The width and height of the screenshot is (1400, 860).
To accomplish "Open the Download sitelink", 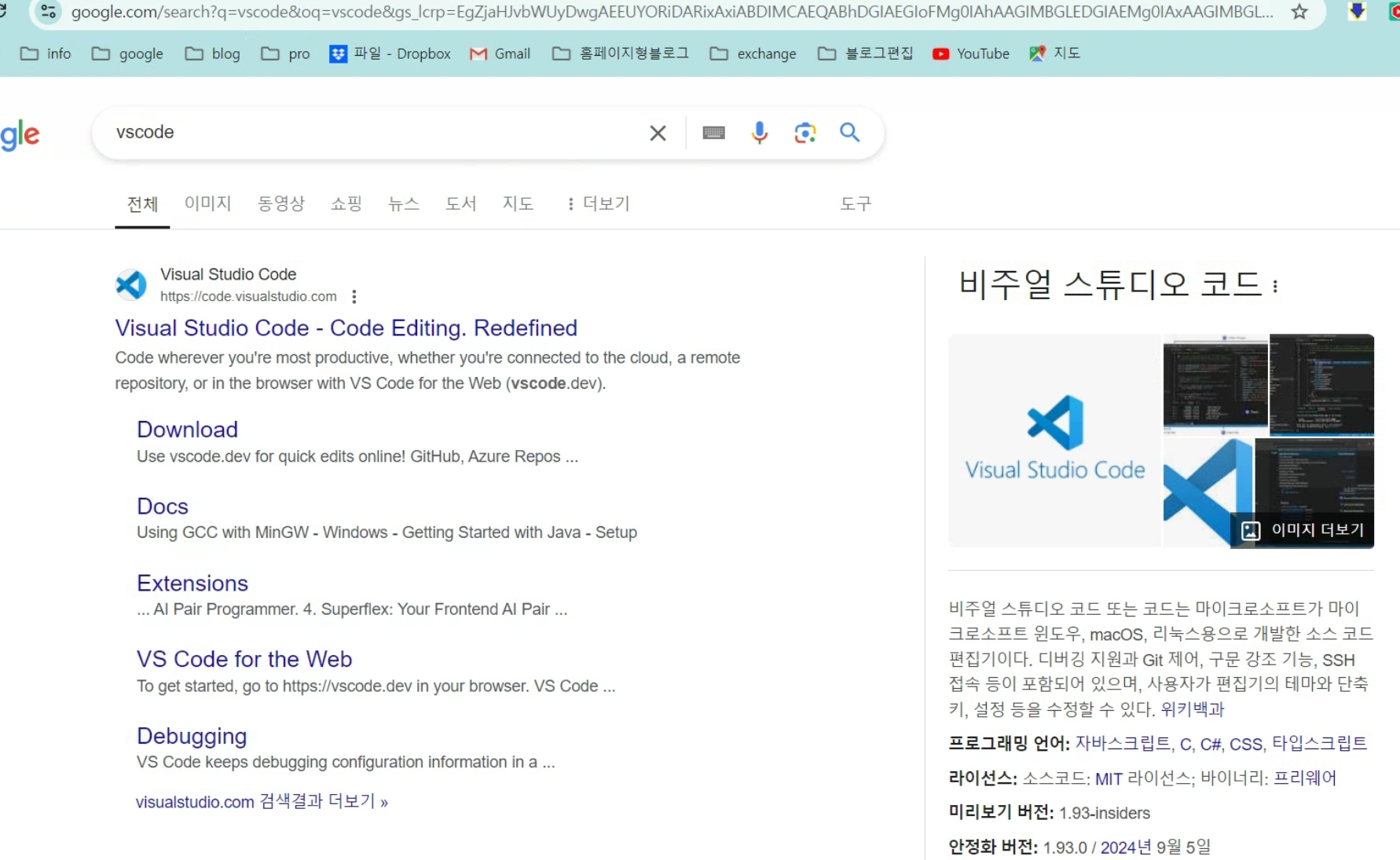I will click(187, 430).
